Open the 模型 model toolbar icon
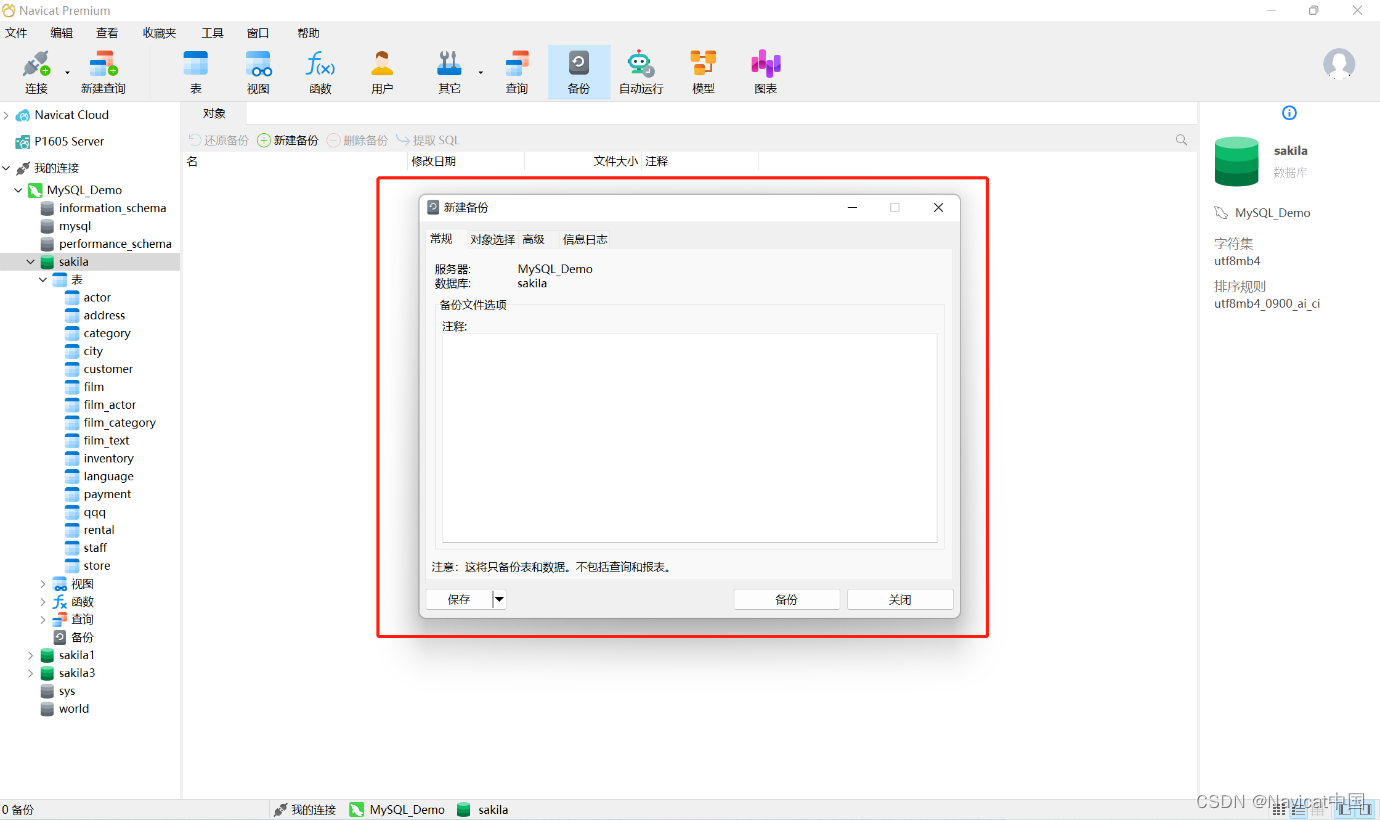Image resolution: width=1380 pixels, height=820 pixels. (x=704, y=72)
